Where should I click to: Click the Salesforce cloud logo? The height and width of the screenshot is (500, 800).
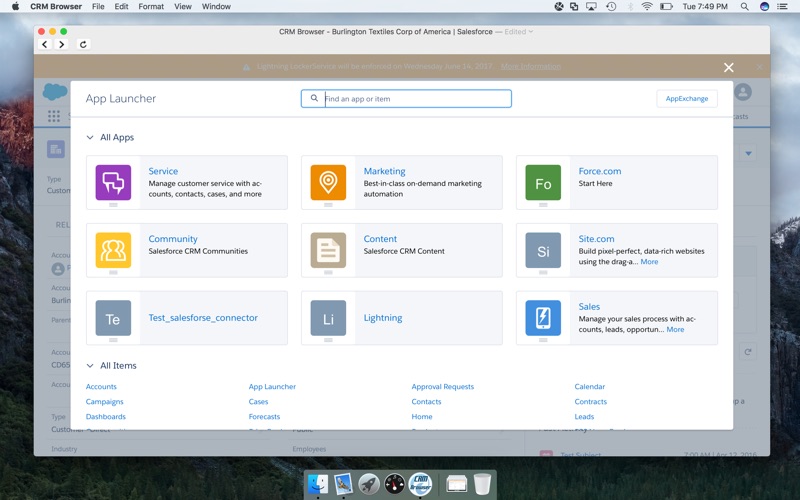(55, 92)
